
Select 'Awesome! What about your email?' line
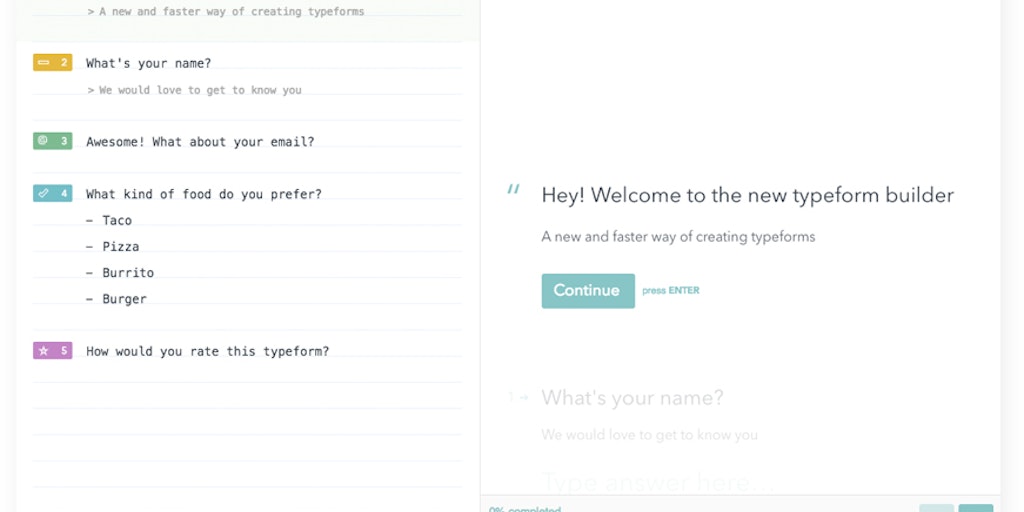200,142
